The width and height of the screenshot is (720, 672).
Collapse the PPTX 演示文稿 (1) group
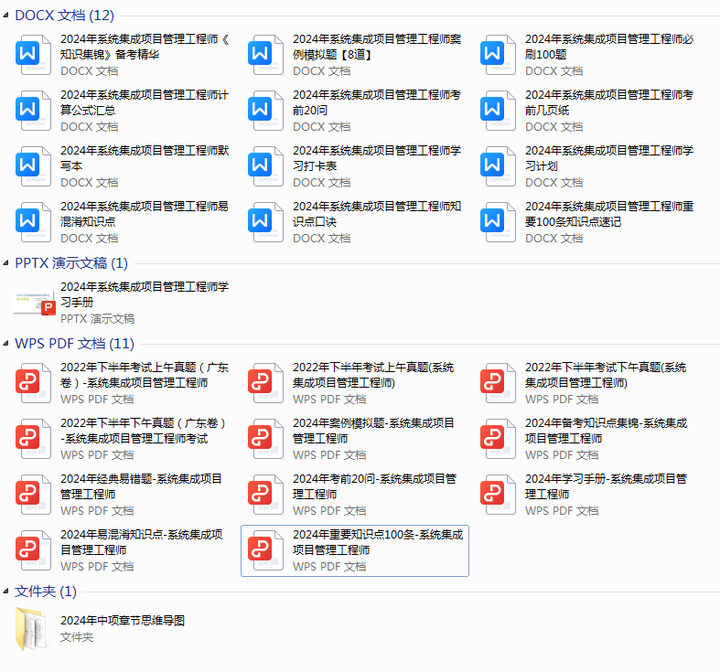click(7, 263)
